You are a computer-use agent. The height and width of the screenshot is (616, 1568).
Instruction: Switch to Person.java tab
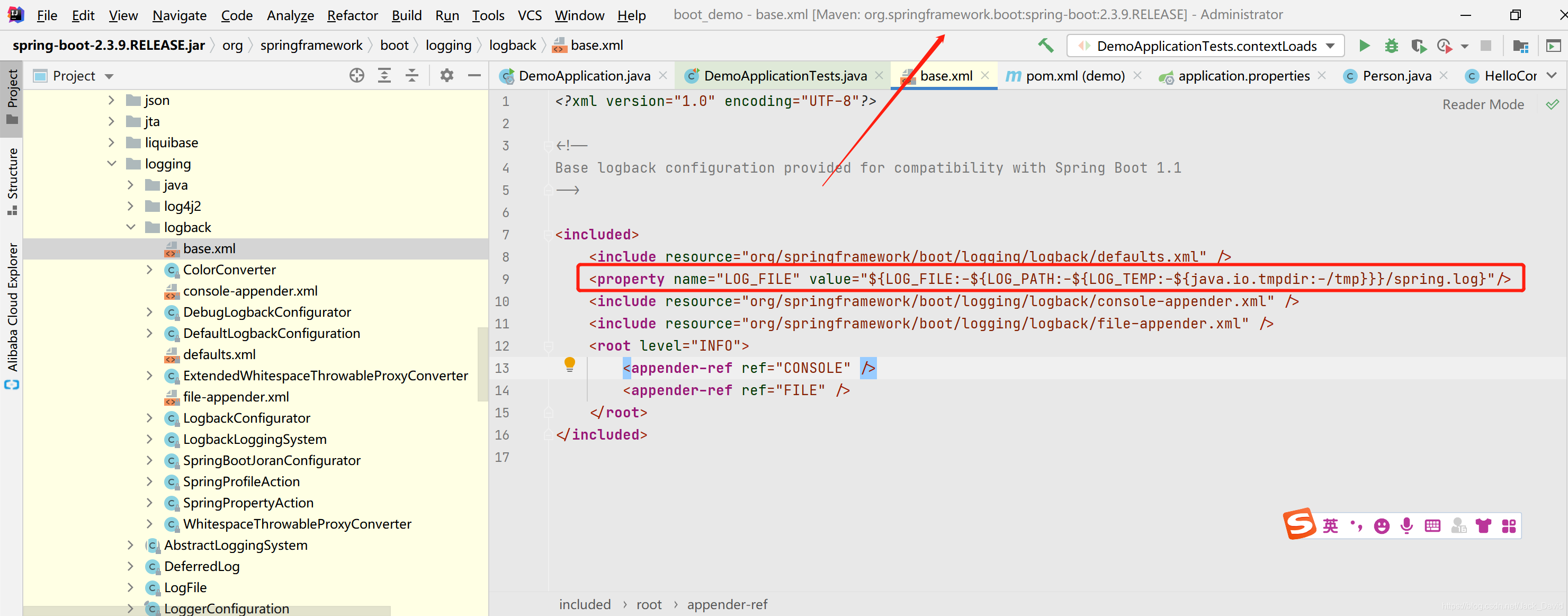(1396, 76)
